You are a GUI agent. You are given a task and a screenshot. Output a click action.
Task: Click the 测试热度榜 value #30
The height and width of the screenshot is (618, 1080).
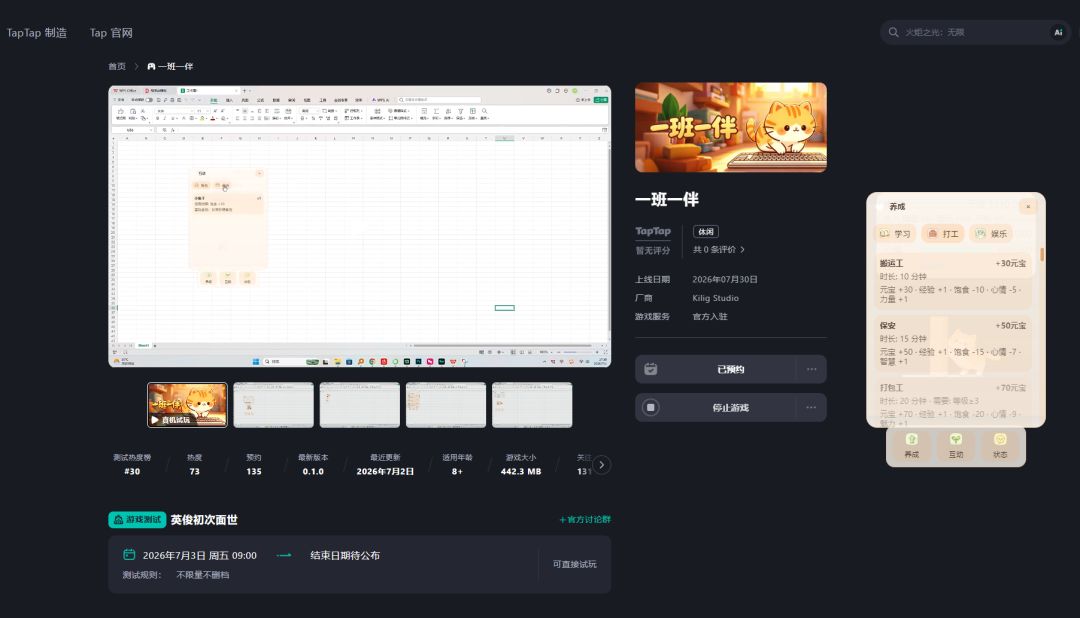(x=132, y=471)
